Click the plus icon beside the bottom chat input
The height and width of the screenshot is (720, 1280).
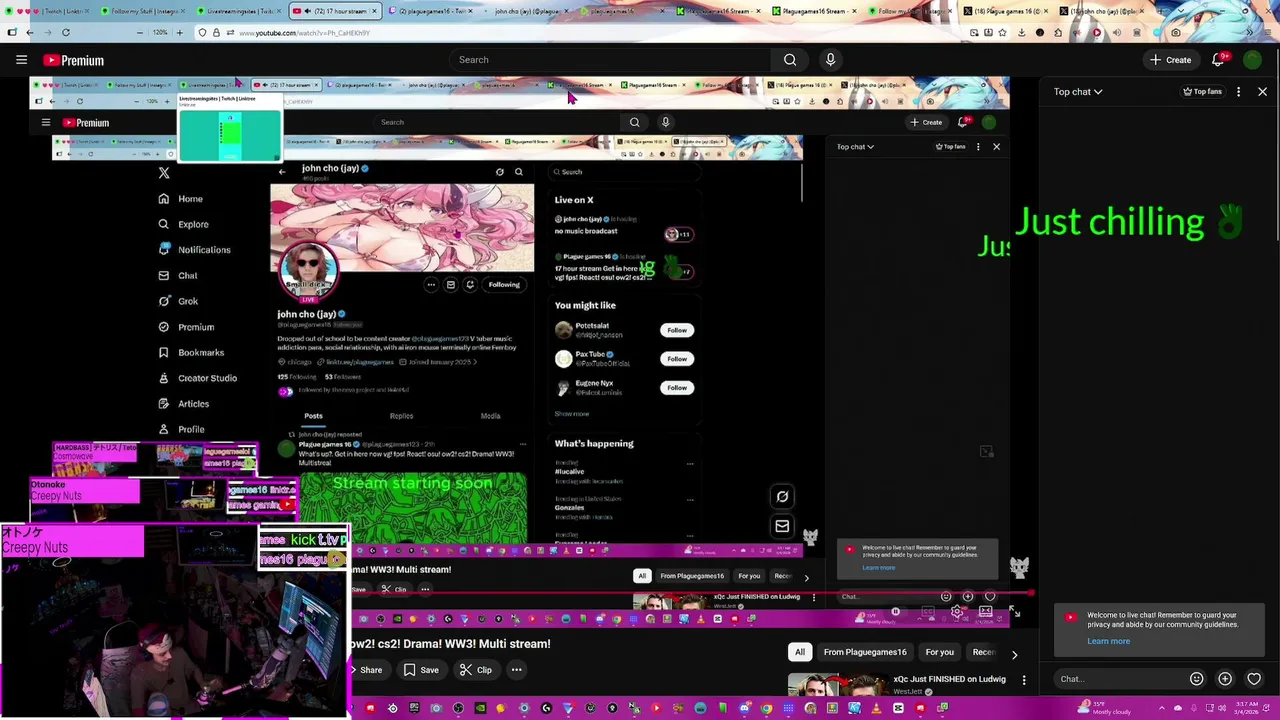(x=1225, y=679)
